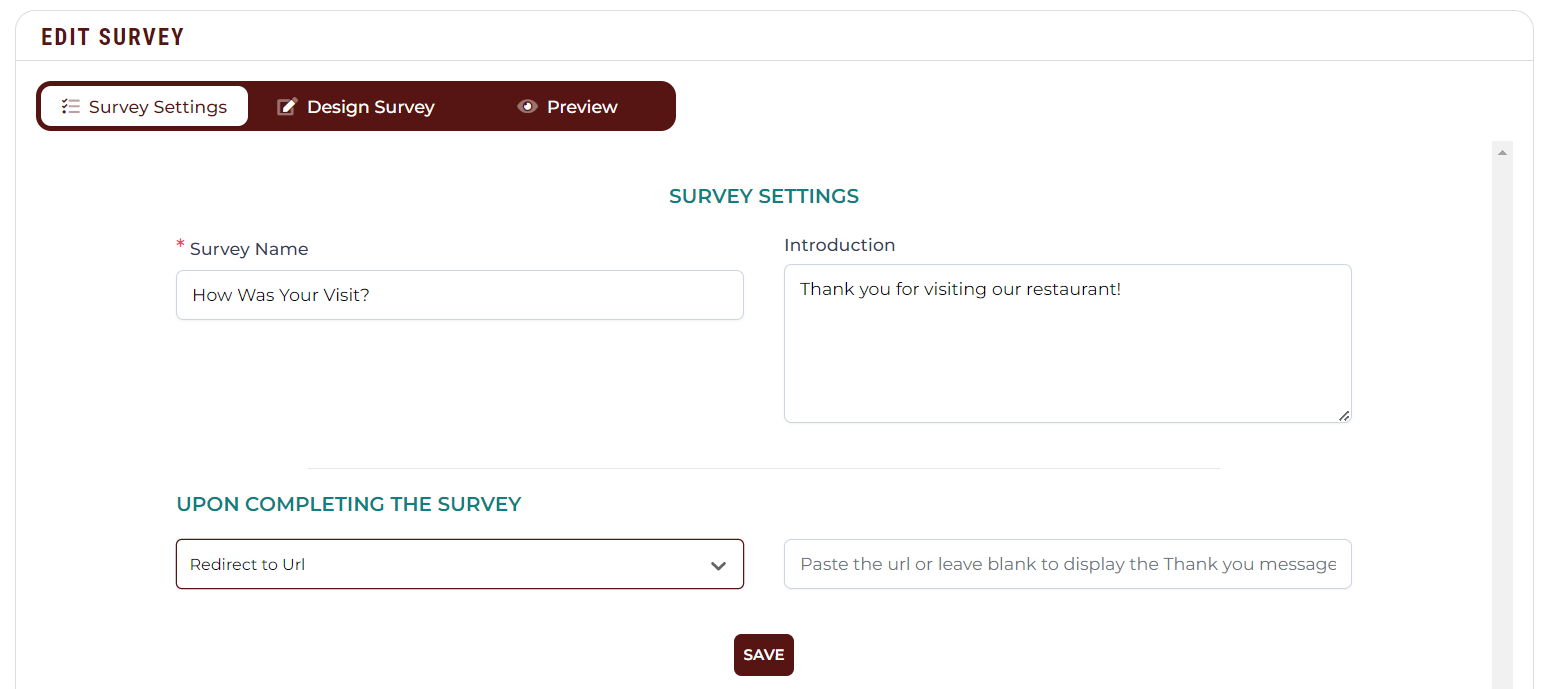This screenshot has width=1552, height=689.
Task: Click the Introduction textarea resize handle
Action: 1344,415
